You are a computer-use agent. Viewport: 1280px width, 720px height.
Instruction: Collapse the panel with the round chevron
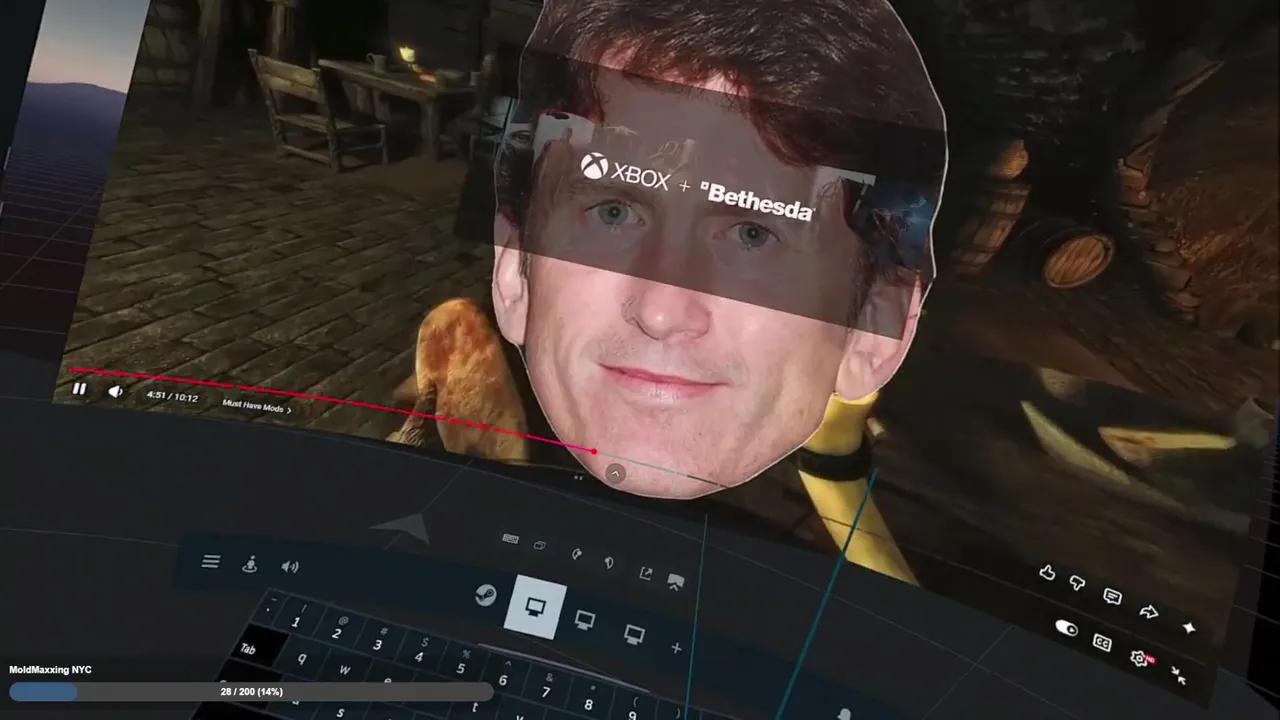point(616,474)
